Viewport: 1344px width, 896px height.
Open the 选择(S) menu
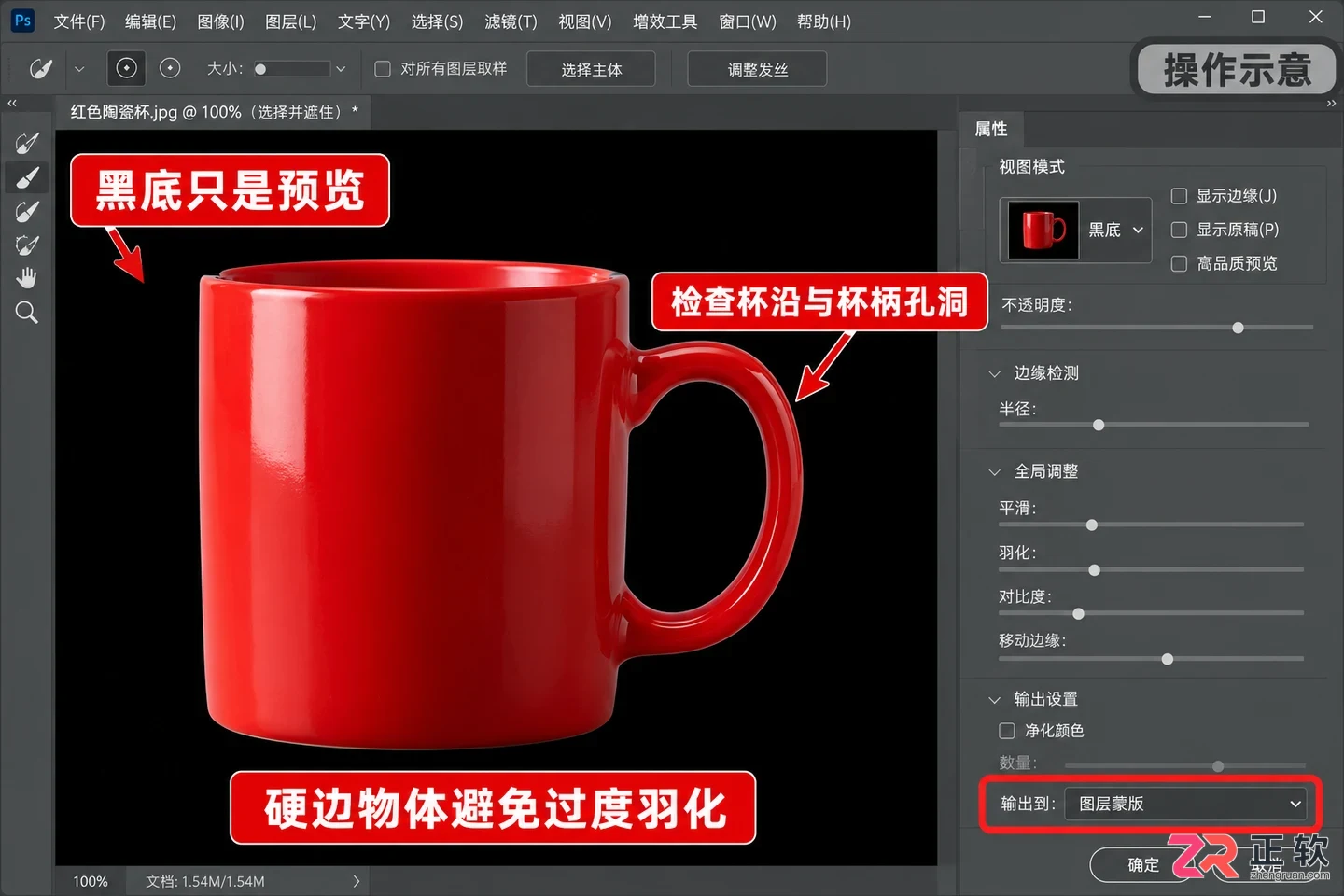438,21
